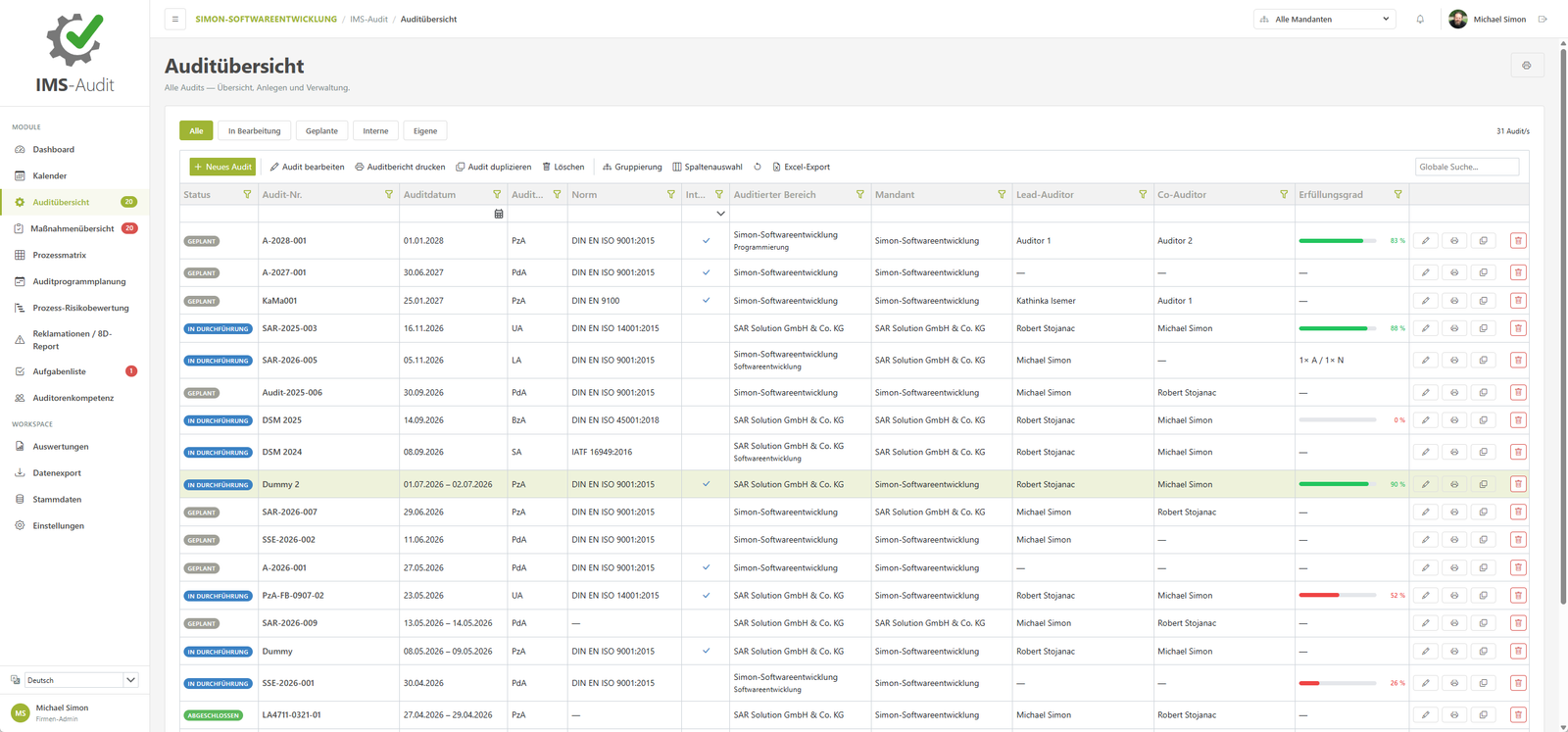Screen dimensions: 1568x732
Task: Delete audit SSE-2026-001
Action: click(x=1518, y=683)
